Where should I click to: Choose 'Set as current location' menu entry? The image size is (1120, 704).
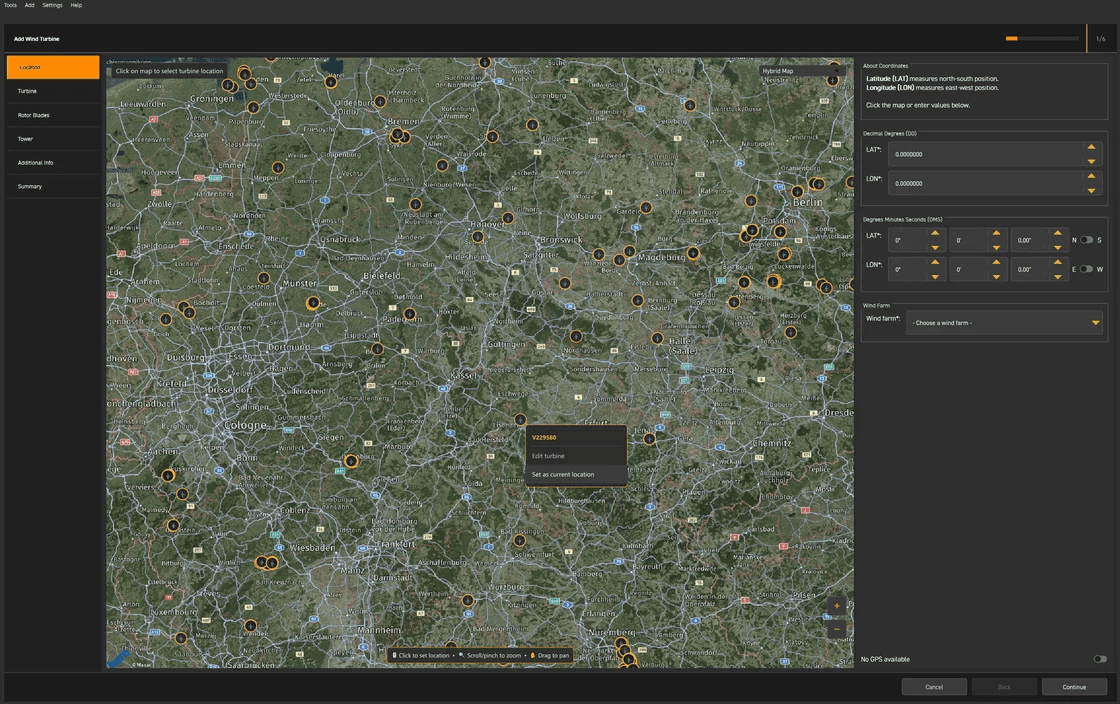[x=563, y=475]
